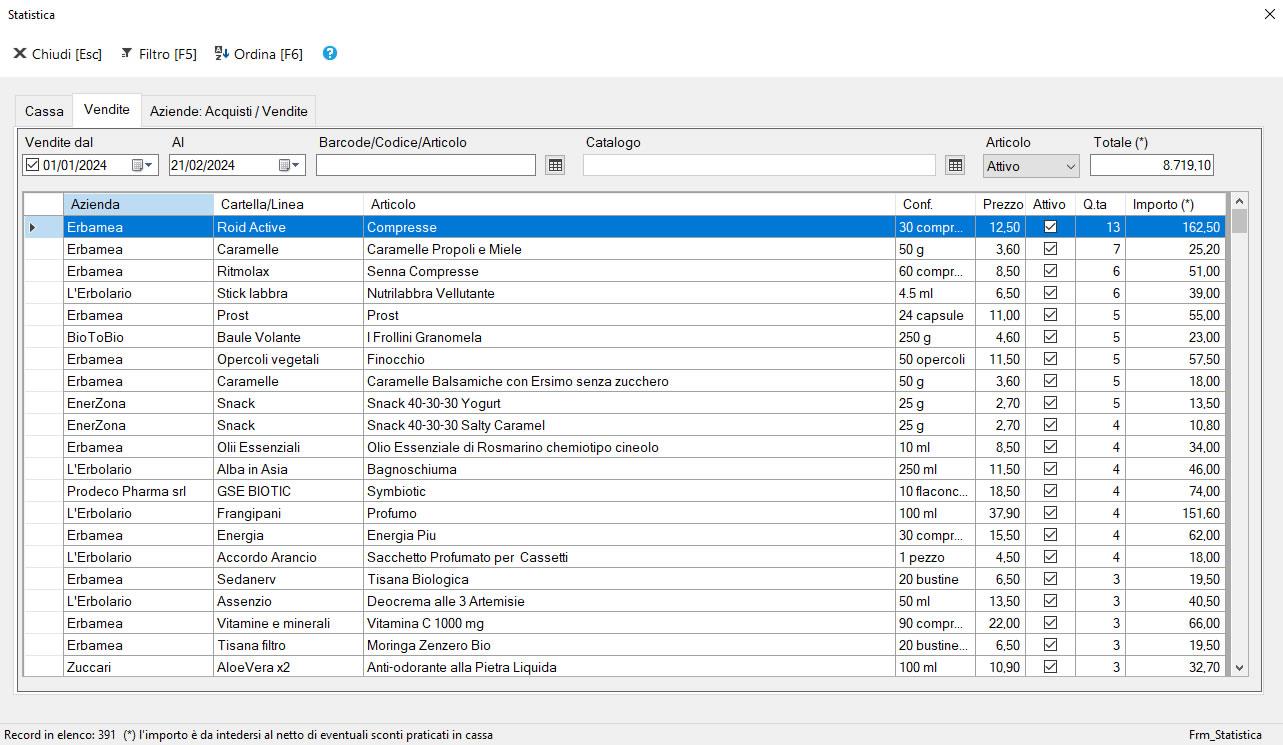Click Vitamina C 1000 mg article

[x=629, y=623]
